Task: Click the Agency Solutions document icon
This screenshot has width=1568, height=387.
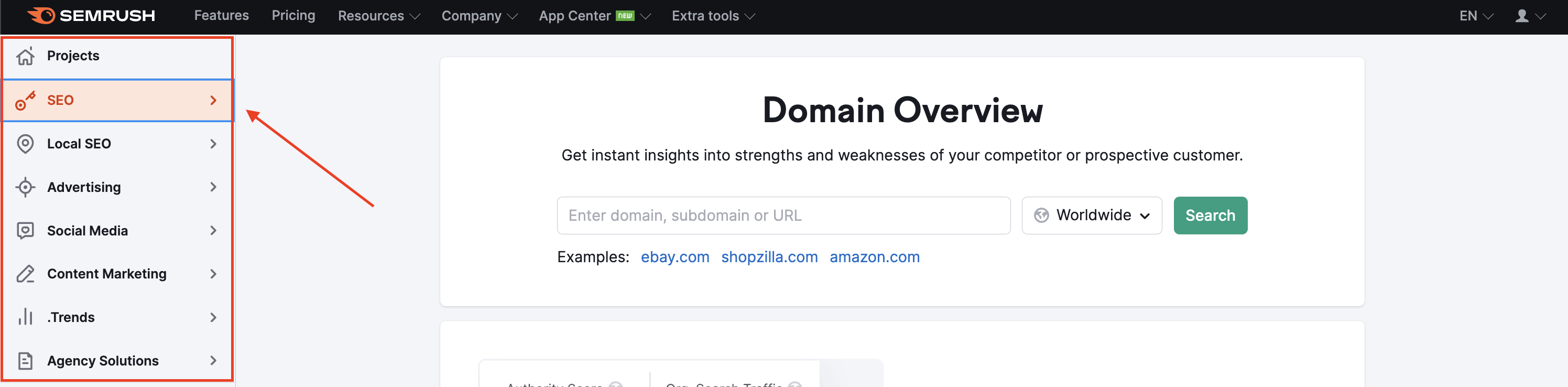Action: [x=25, y=361]
